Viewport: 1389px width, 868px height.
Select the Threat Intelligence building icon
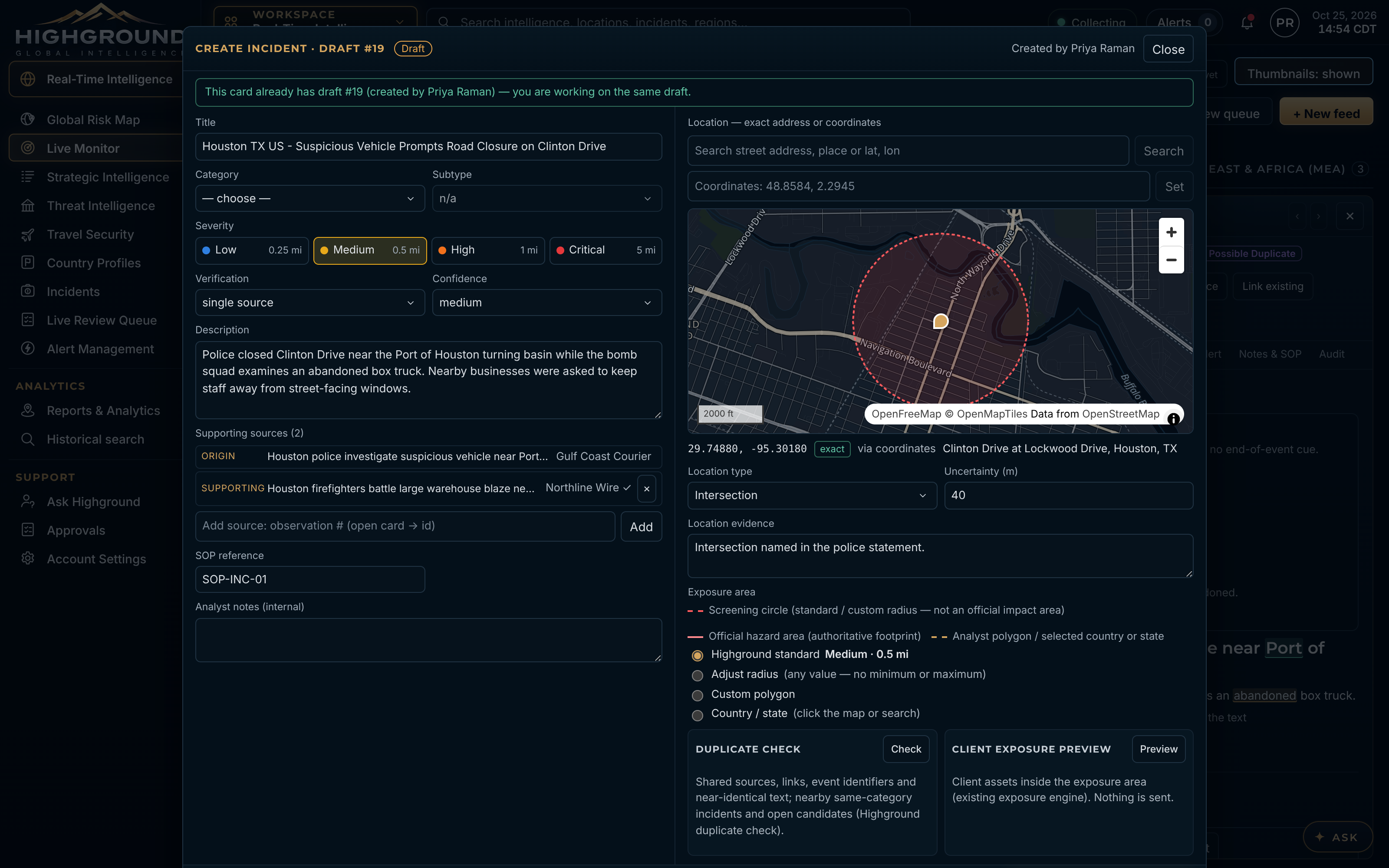27,206
